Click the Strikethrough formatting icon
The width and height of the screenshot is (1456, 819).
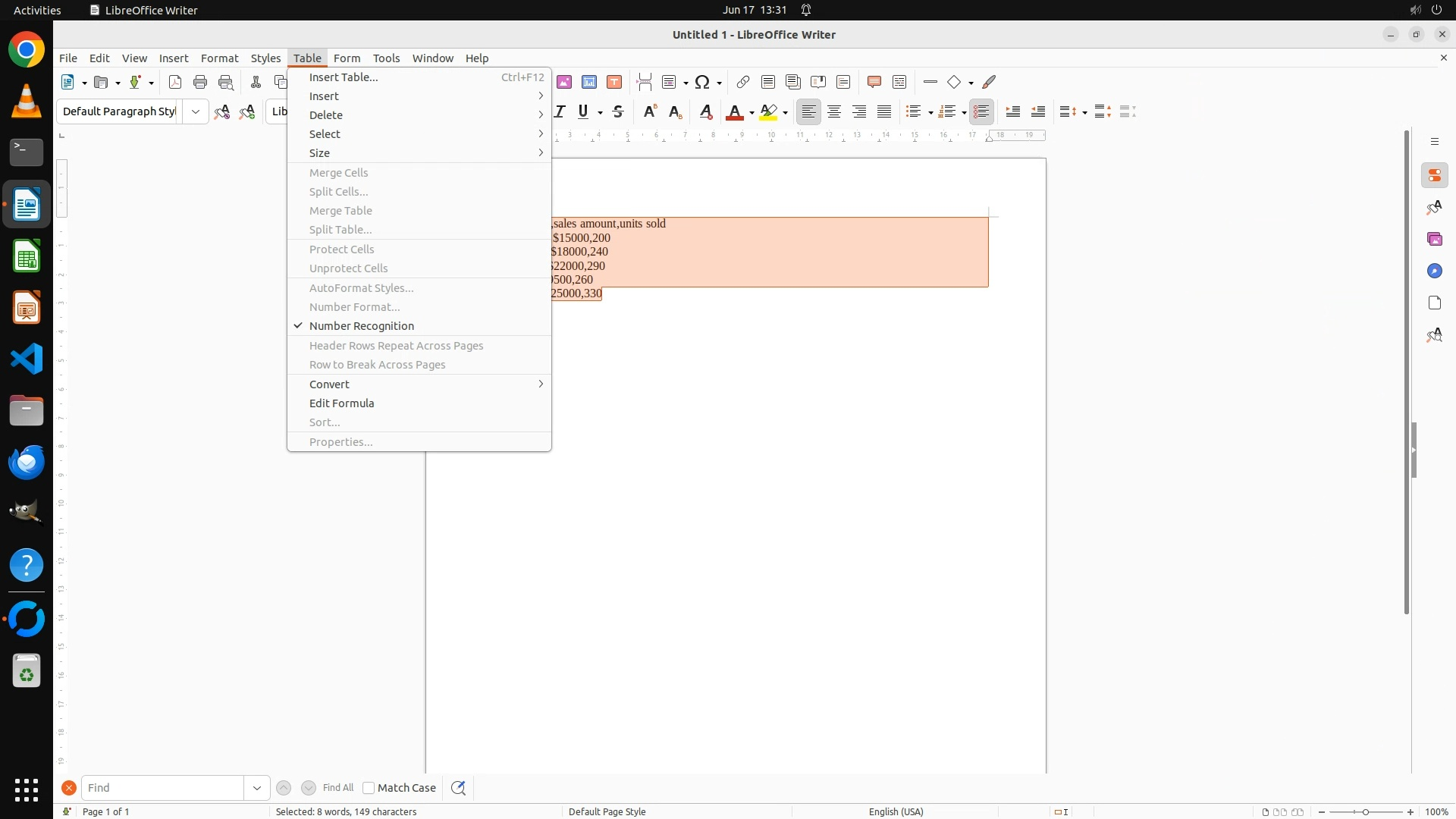coord(618,111)
